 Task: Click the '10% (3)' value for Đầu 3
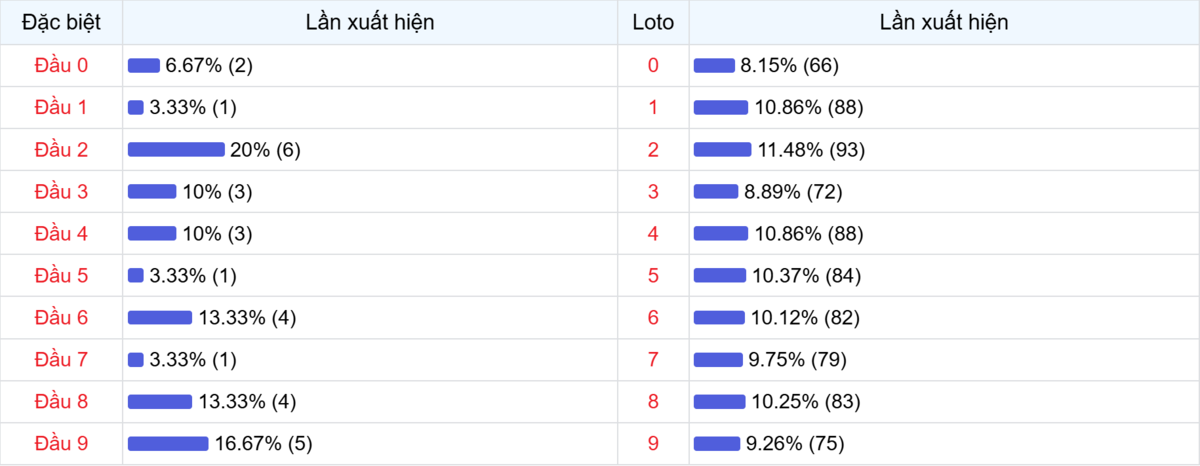217,192
